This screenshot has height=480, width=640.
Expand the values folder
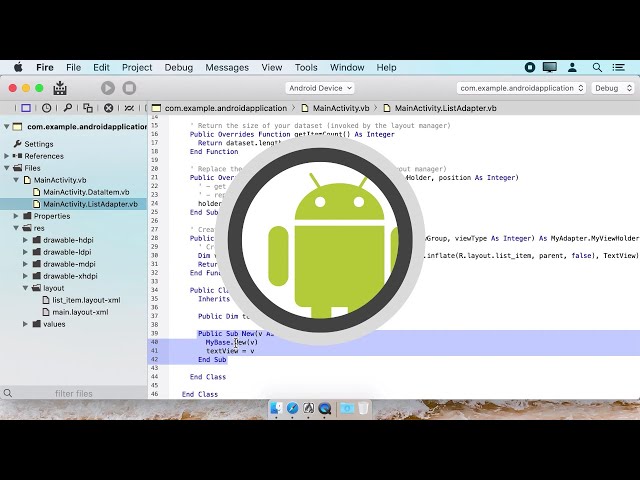25,324
